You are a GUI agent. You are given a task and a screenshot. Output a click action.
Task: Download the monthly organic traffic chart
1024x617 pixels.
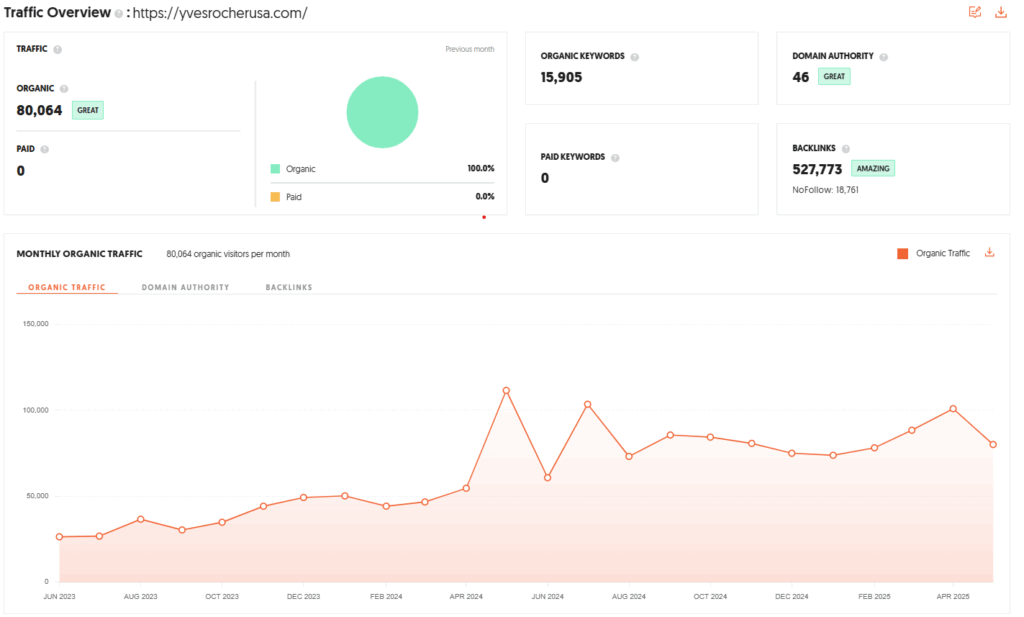[x=989, y=253]
